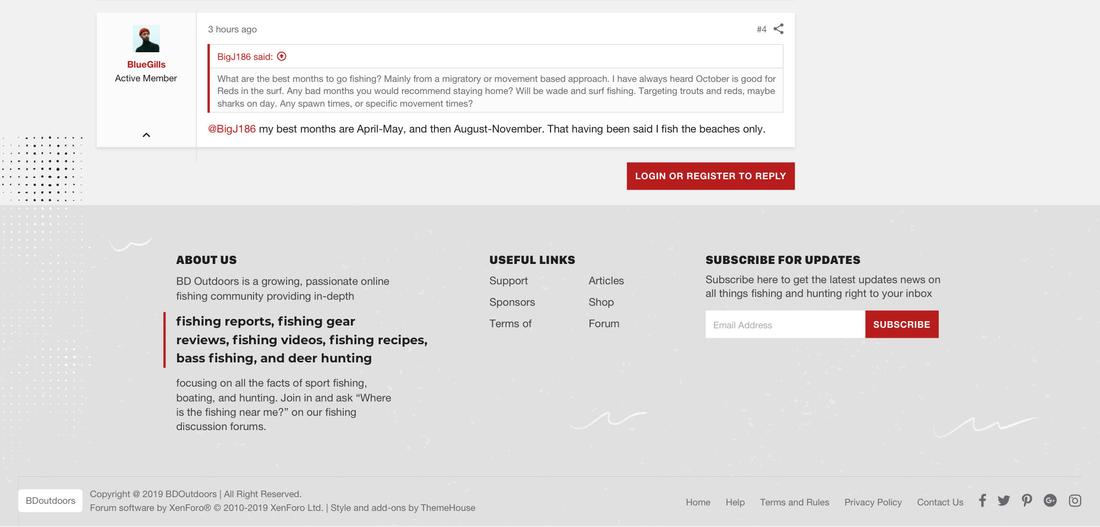Open the Support link
Screen dimensions: 1100x527
pos(508,281)
